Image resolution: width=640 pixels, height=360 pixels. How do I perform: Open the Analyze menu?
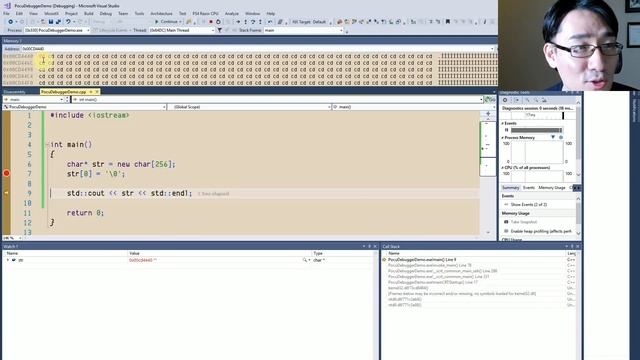(231, 13)
